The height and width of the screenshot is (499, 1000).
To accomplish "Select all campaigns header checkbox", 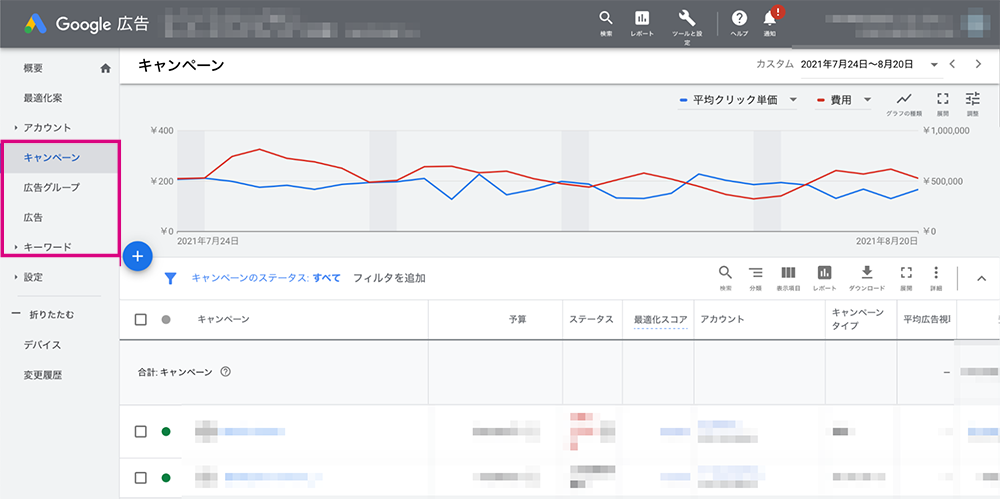I will coord(141,320).
